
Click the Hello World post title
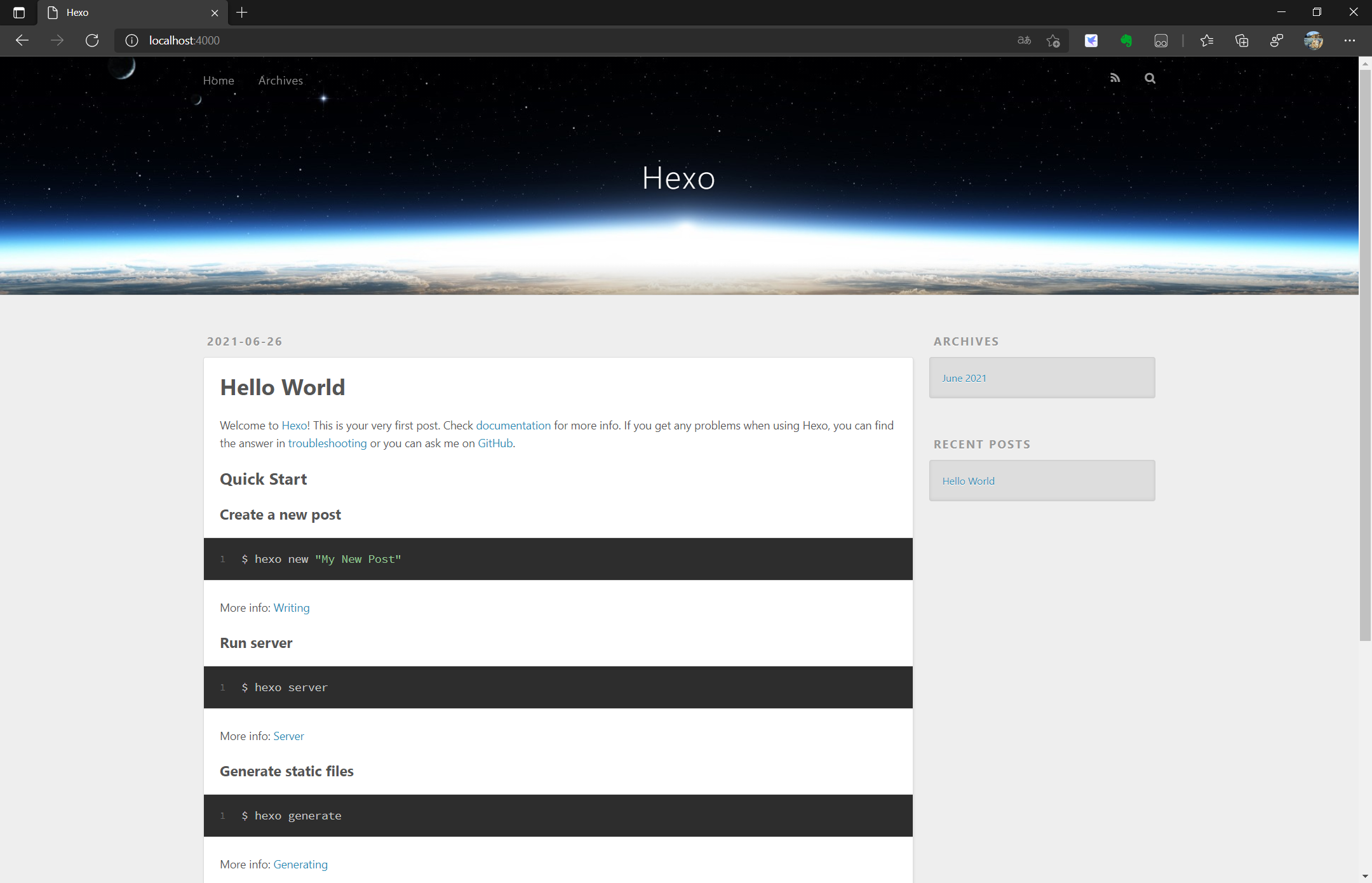point(282,388)
